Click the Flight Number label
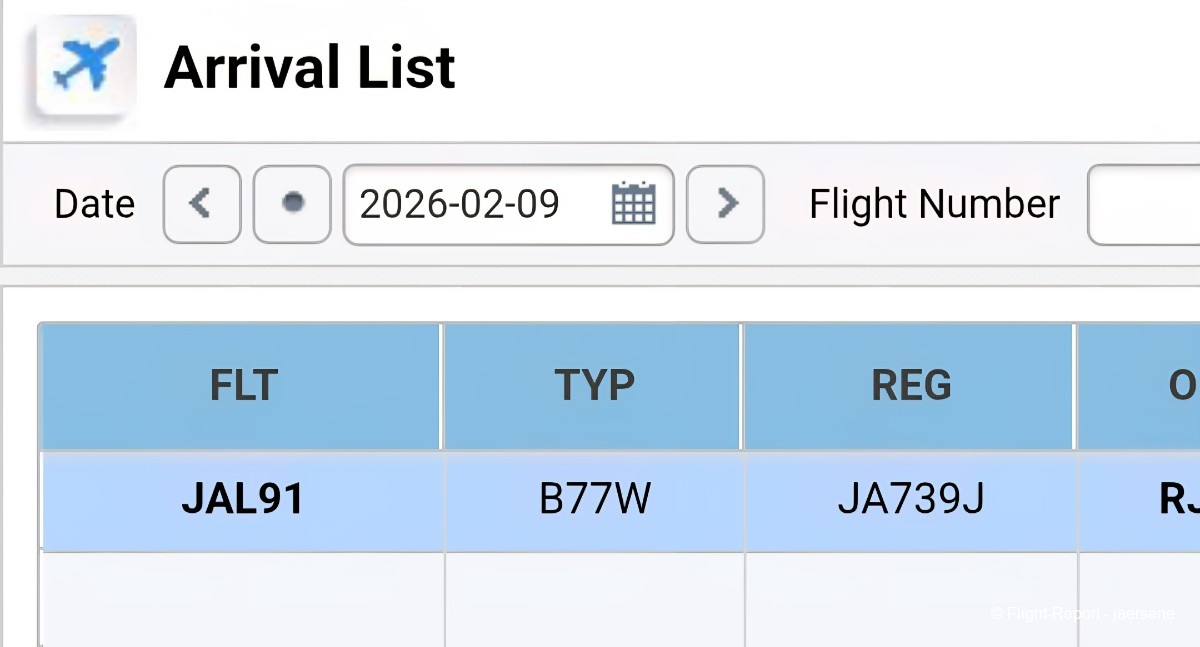1200x647 pixels. coord(934,204)
